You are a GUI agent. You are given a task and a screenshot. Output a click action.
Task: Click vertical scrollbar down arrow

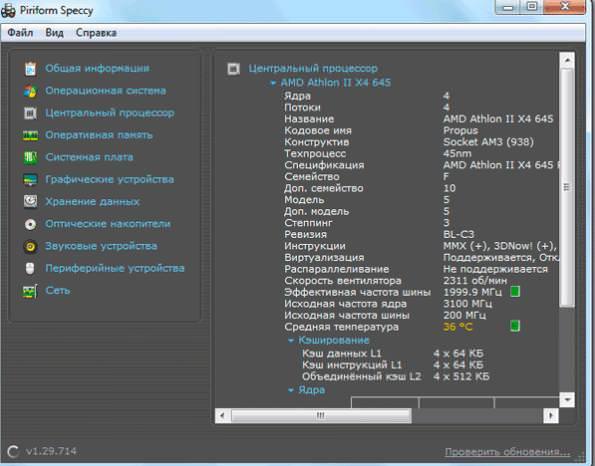pyautogui.click(x=567, y=399)
